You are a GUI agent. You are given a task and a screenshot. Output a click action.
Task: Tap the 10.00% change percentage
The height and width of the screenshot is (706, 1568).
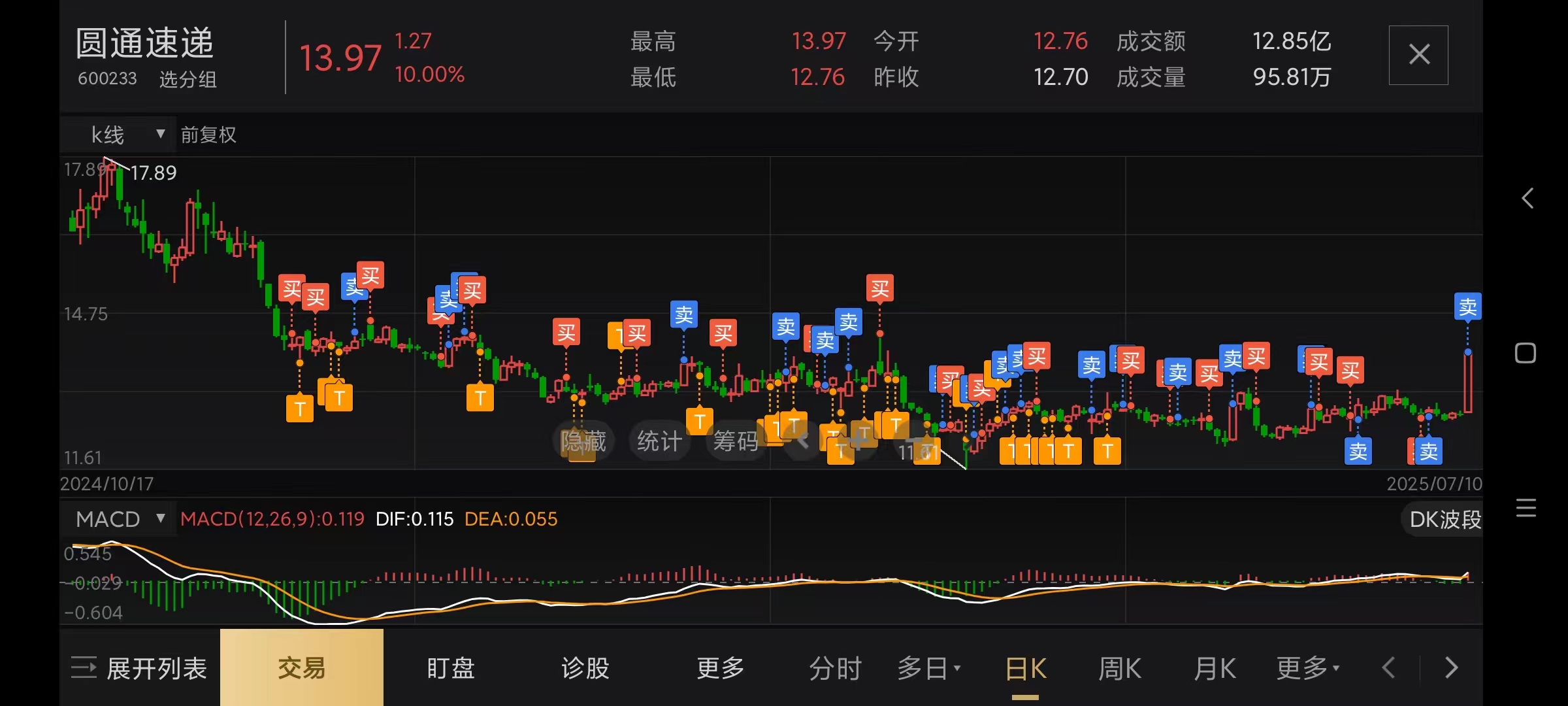[x=429, y=75]
